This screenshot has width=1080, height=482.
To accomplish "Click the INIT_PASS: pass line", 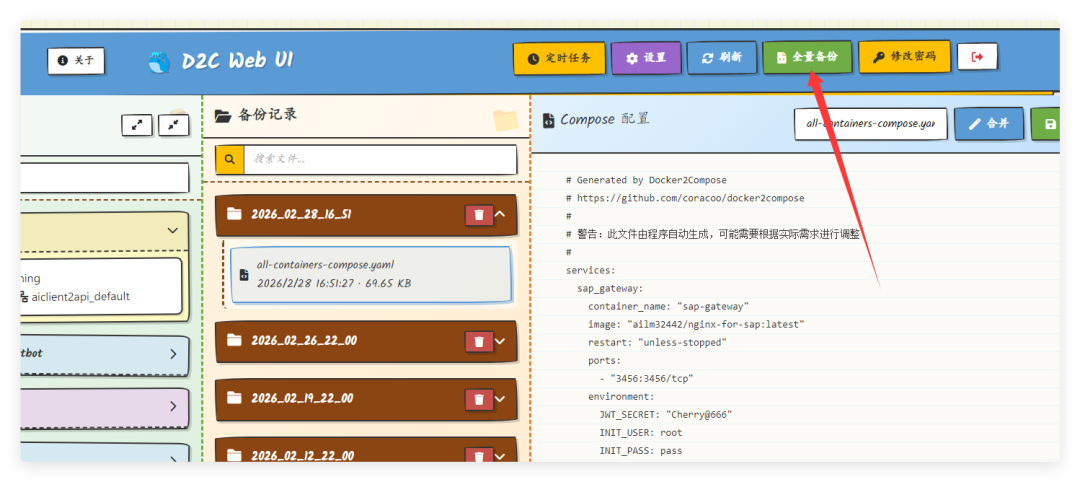I will 641,451.
